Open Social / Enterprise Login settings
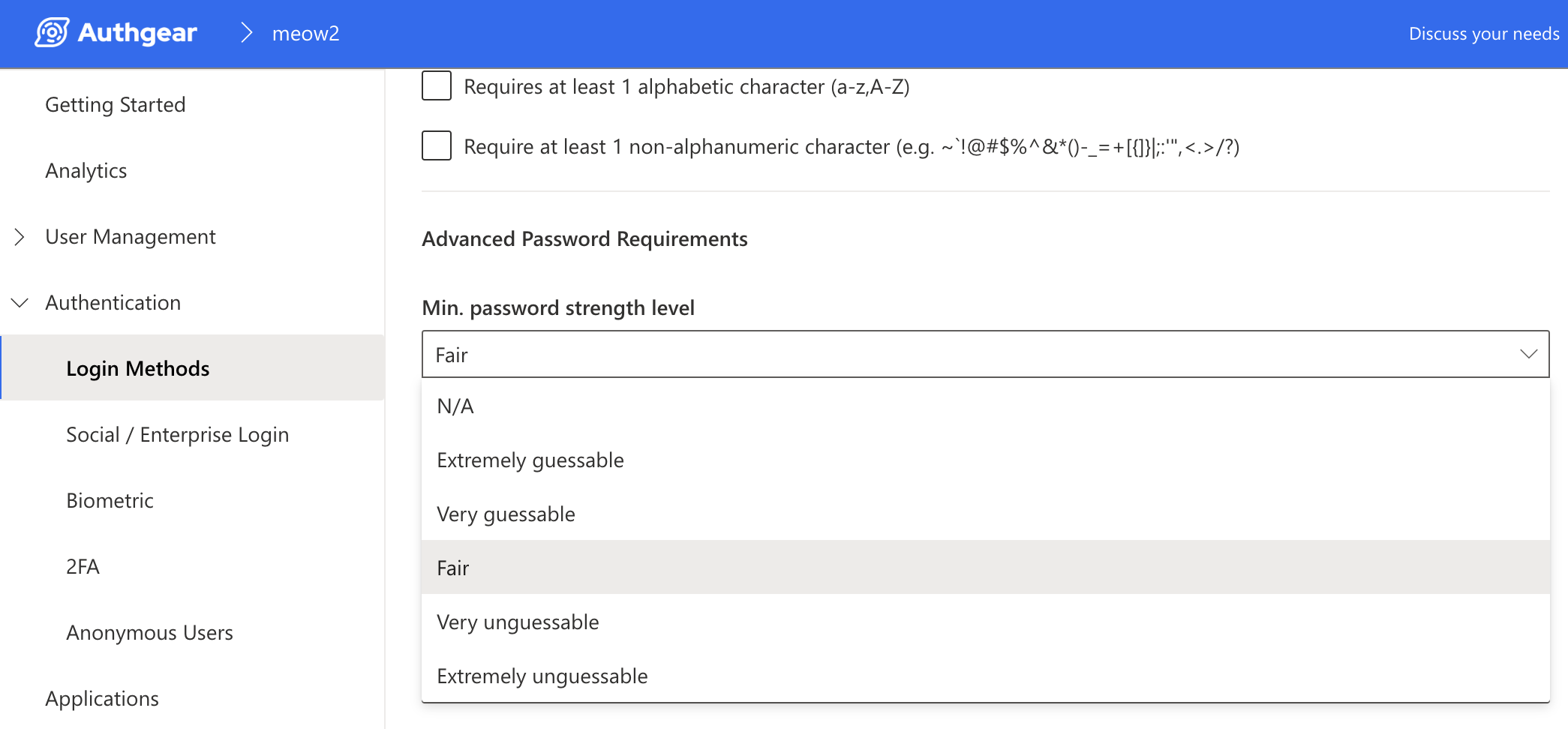This screenshot has width=1568, height=729. tap(177, 435)
